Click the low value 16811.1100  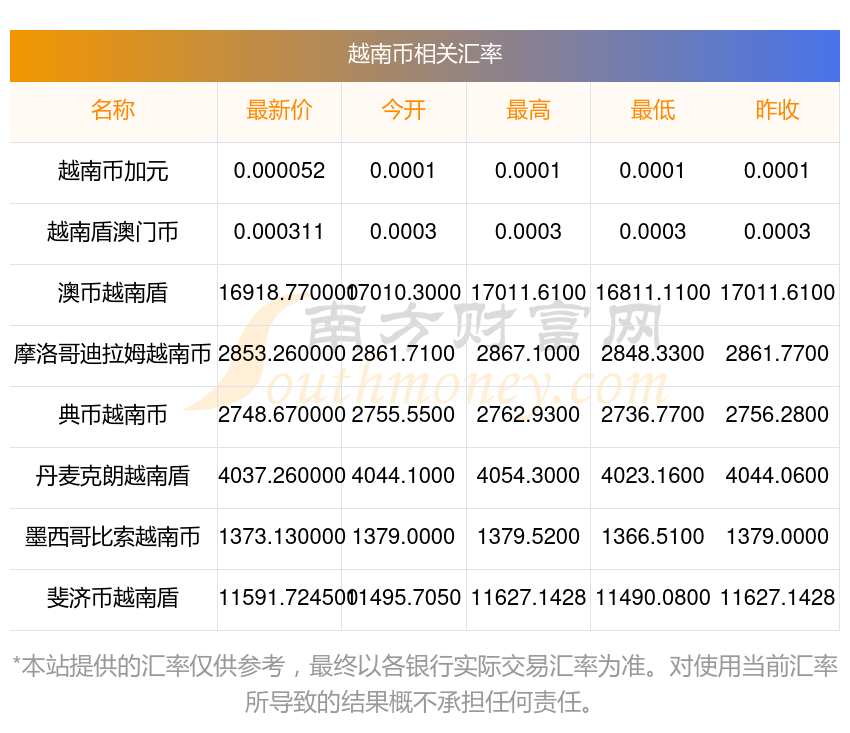[653, 293]
